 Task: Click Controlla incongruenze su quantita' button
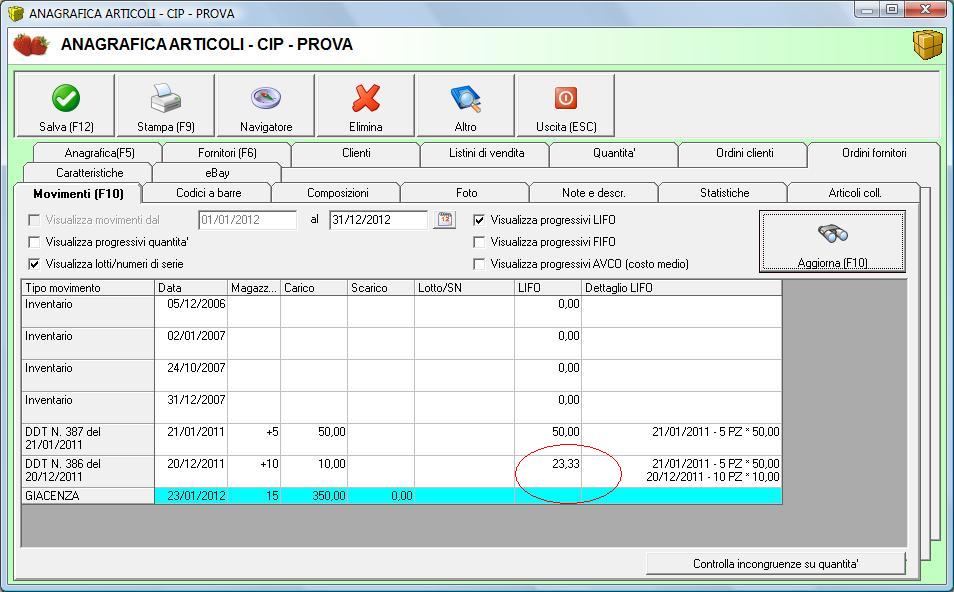776,563
